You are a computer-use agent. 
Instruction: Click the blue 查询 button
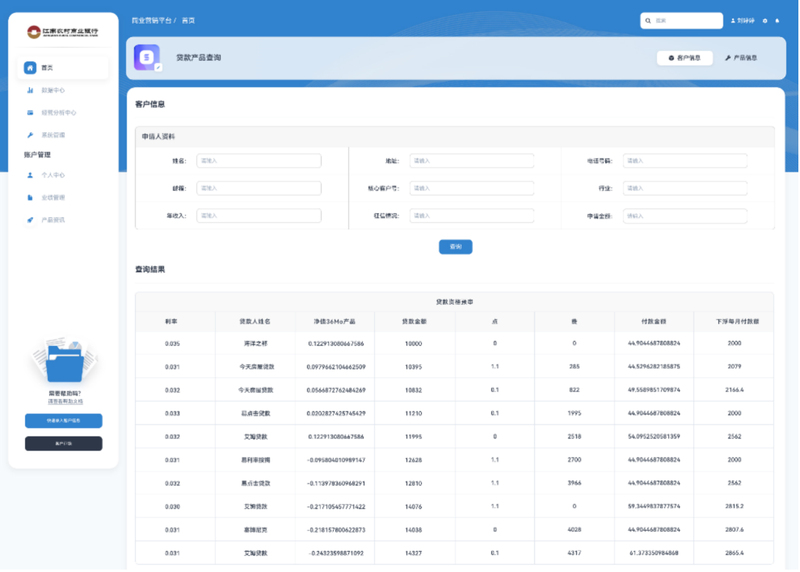click(455, 246)
